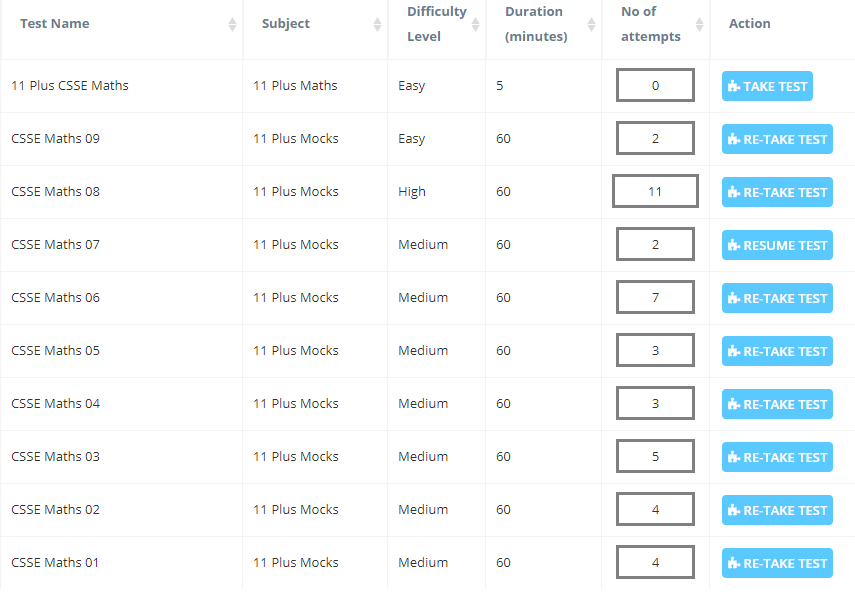Re-take the CSSE Maths 01 test

(x=777, y=563)
